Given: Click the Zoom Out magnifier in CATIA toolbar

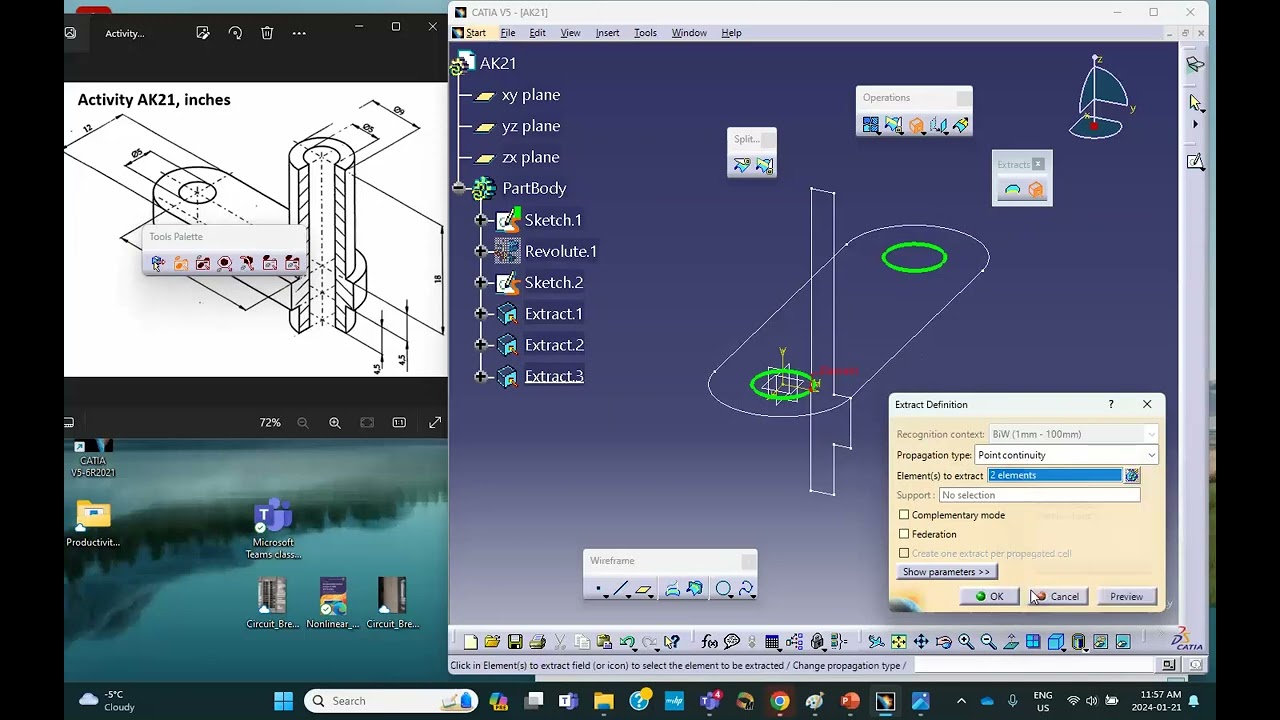Looking at the screenshot, I should click(989, 642).
